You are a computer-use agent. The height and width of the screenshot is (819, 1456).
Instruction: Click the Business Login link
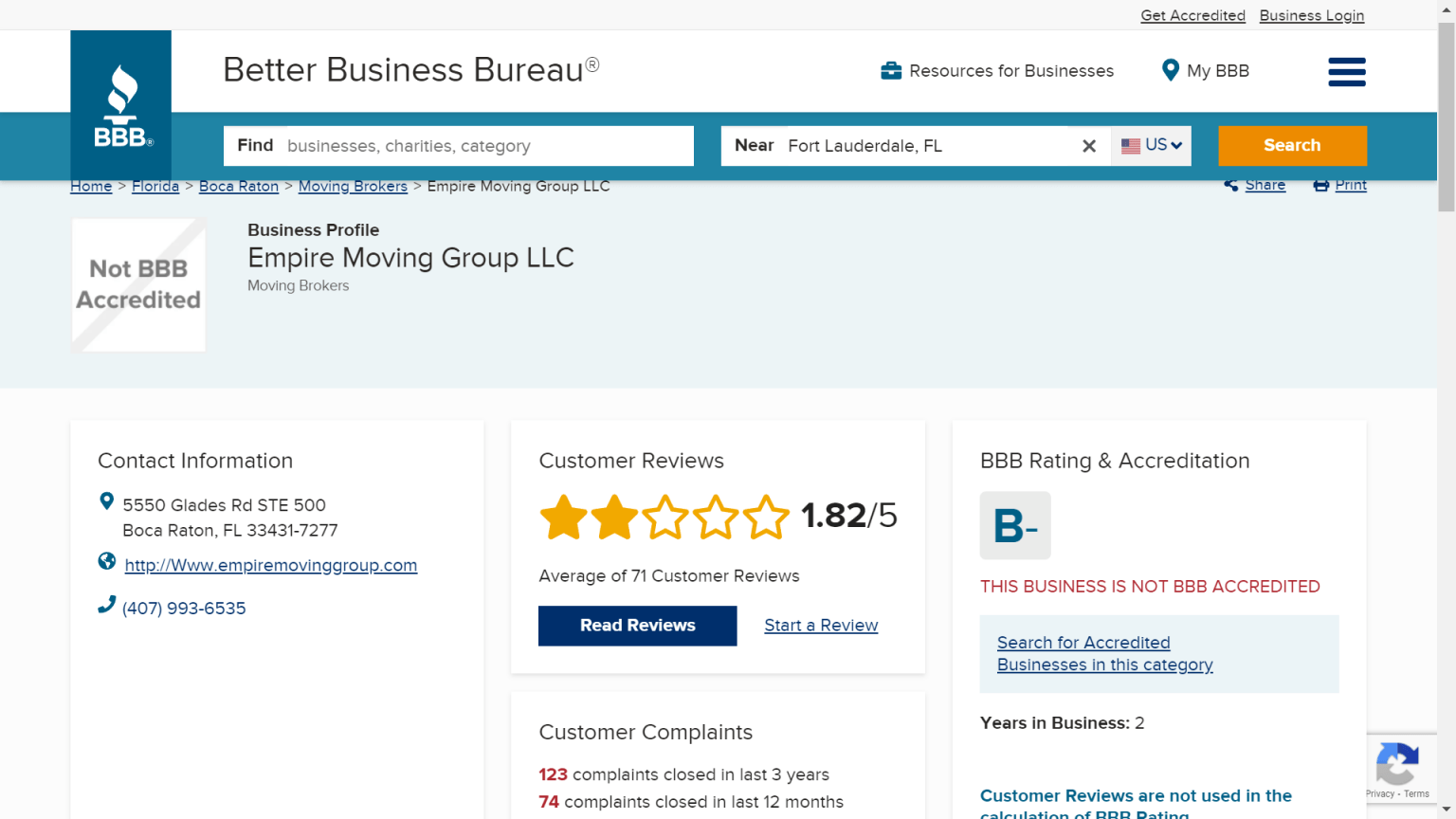[1311, 15]
